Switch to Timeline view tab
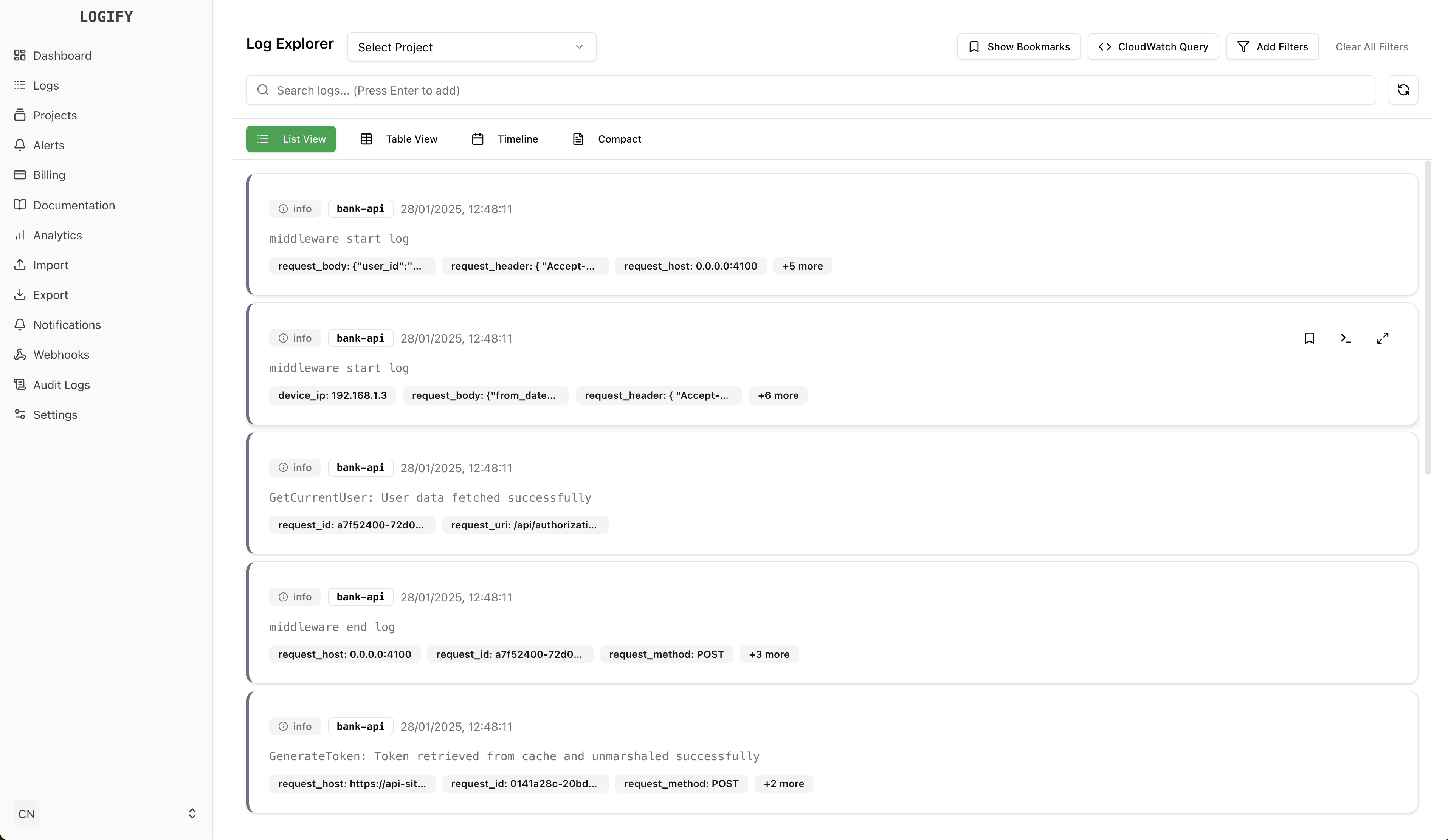 pos(504,139)
